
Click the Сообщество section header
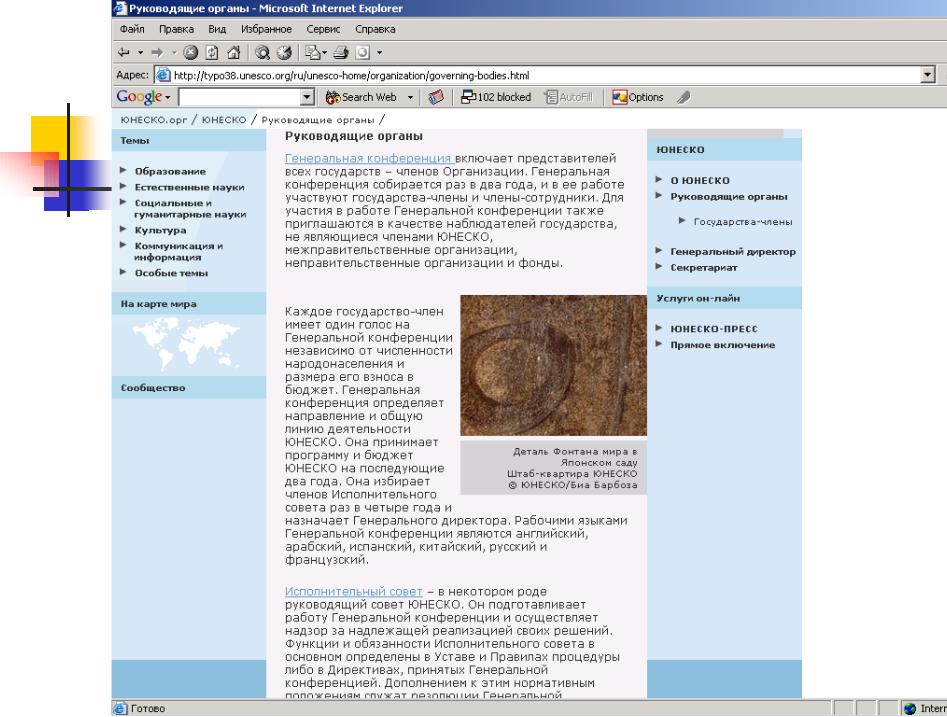[x=189, y=387]
